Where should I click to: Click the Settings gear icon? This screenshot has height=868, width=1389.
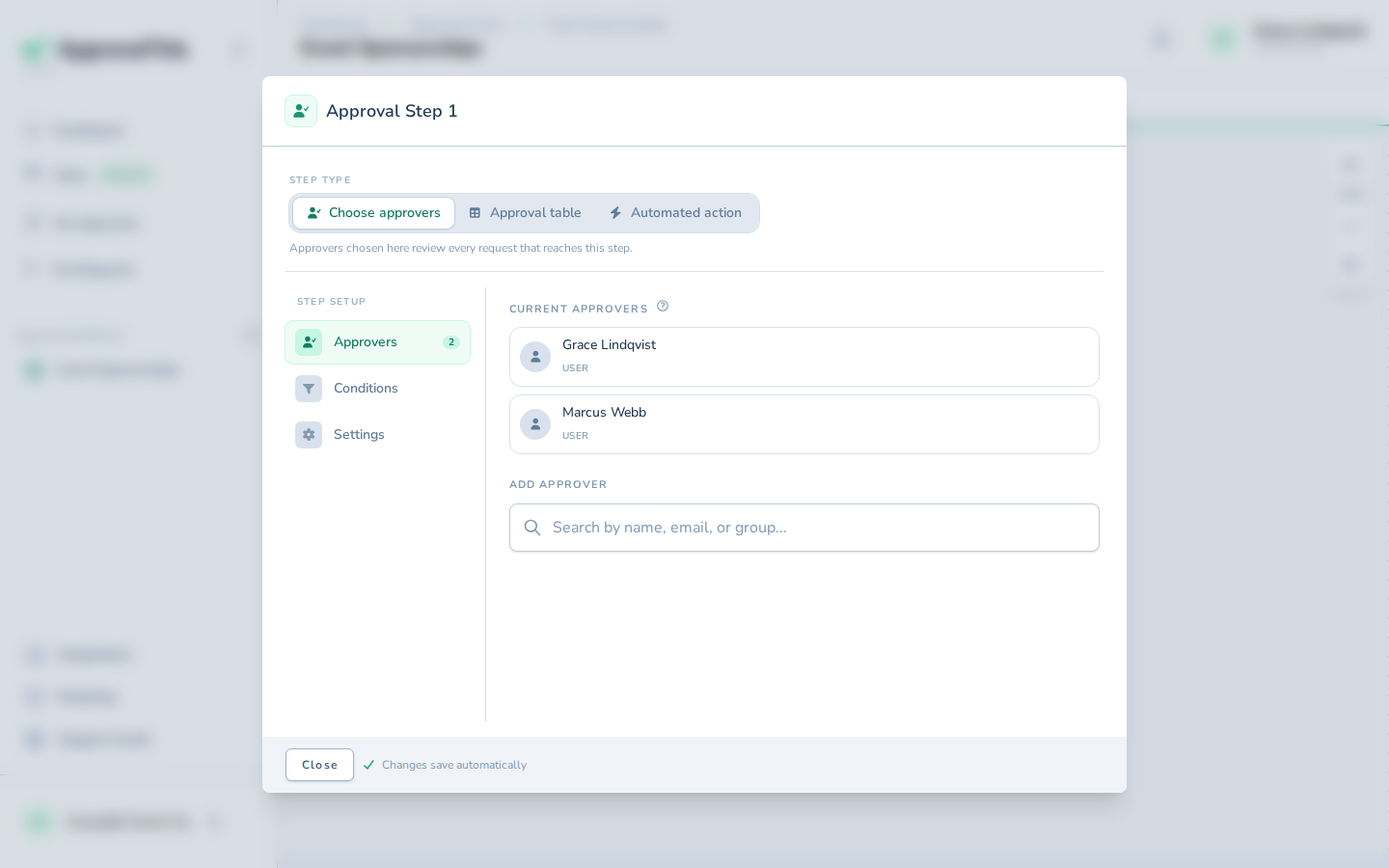[309, 435]
